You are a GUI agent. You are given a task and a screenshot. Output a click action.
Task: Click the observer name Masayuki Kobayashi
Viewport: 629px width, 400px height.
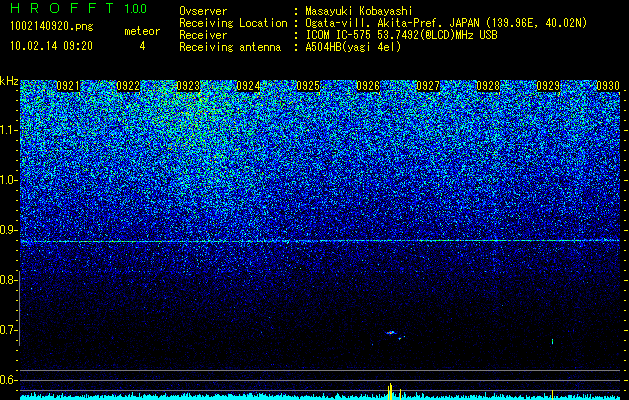click(359, 12)
